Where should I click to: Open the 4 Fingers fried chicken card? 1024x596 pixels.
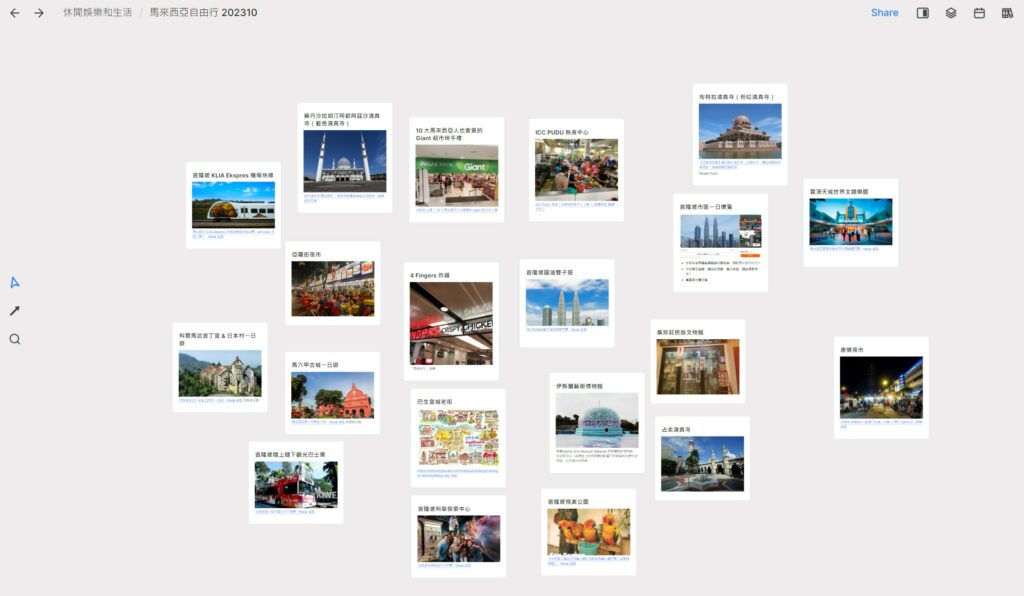(451, 320)
